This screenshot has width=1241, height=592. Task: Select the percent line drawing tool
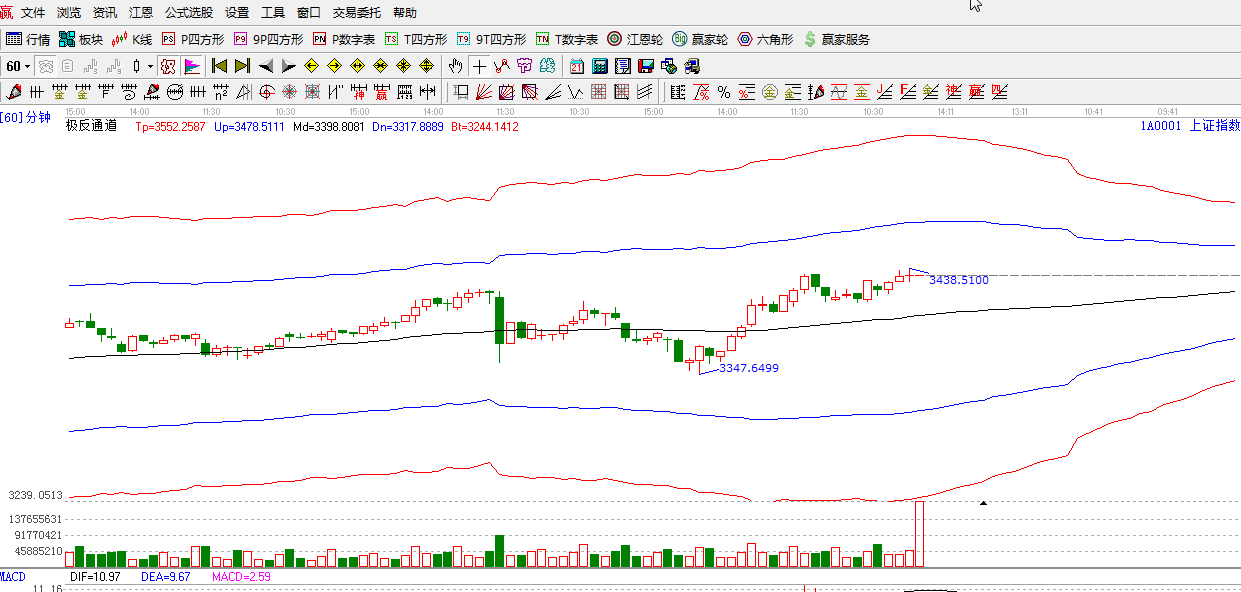tap(723, 92)
